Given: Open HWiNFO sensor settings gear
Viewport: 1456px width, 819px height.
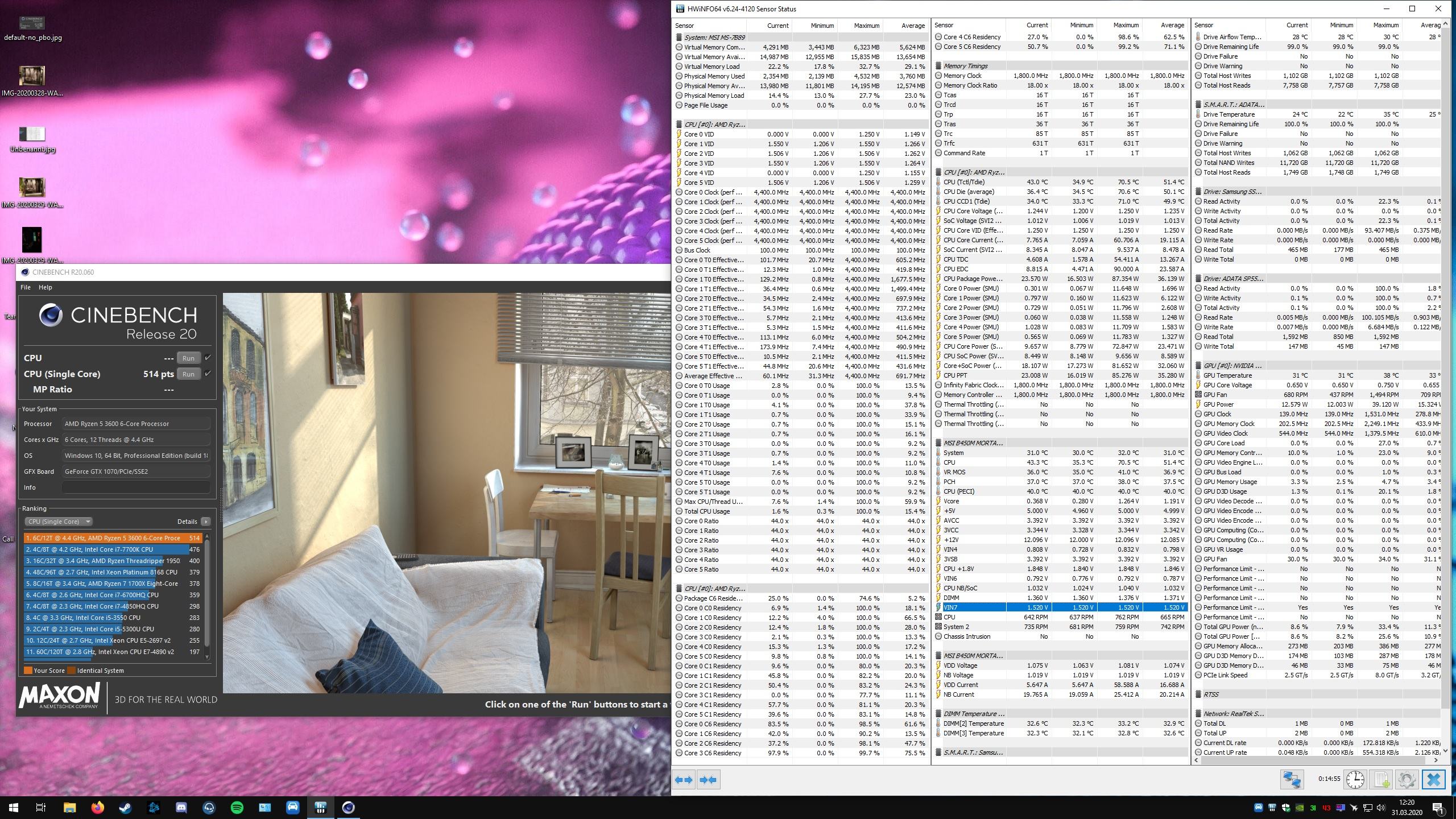Looking at the screenshot, I should tap(1407, 779).
